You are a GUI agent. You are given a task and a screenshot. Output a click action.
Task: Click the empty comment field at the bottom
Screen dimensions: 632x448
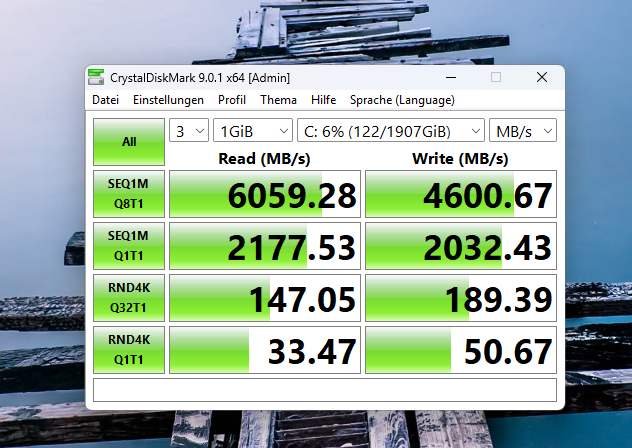click(x=325, y=390)
